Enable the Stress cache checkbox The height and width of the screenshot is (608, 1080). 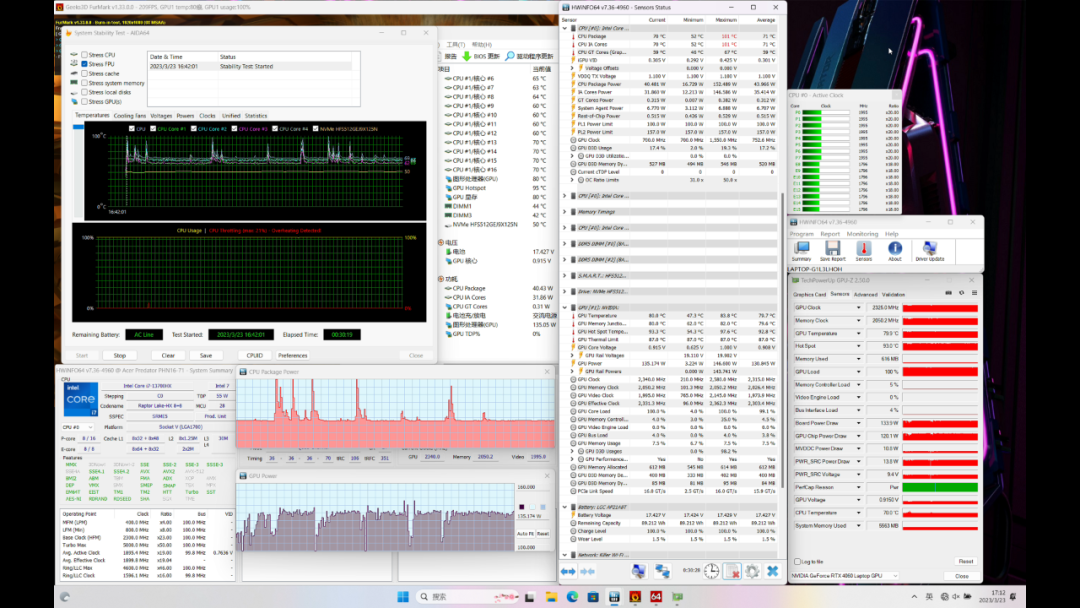pyautogui.click(x=85, y=73)
